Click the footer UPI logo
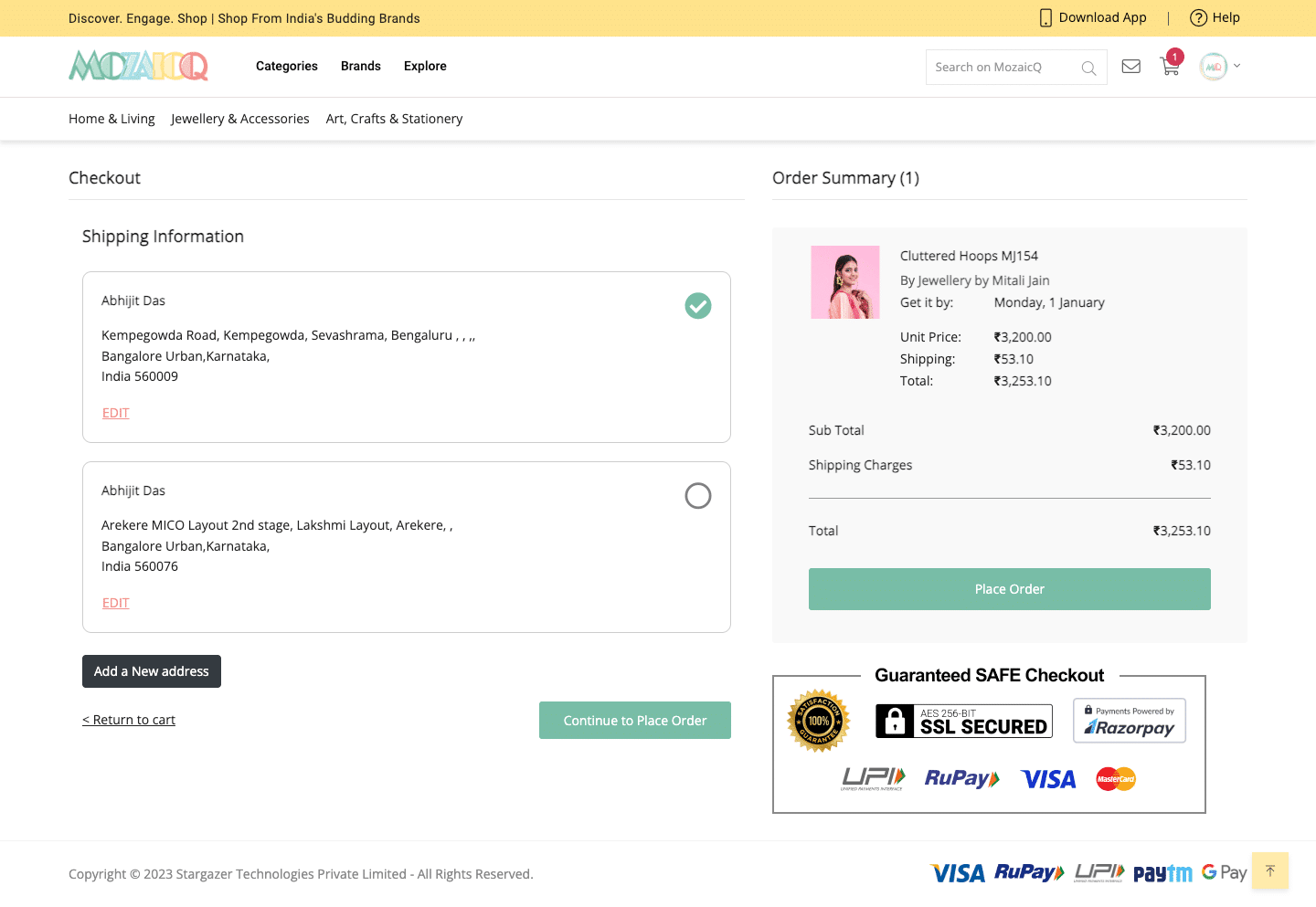The image size is (1316, 907). 1099,873
